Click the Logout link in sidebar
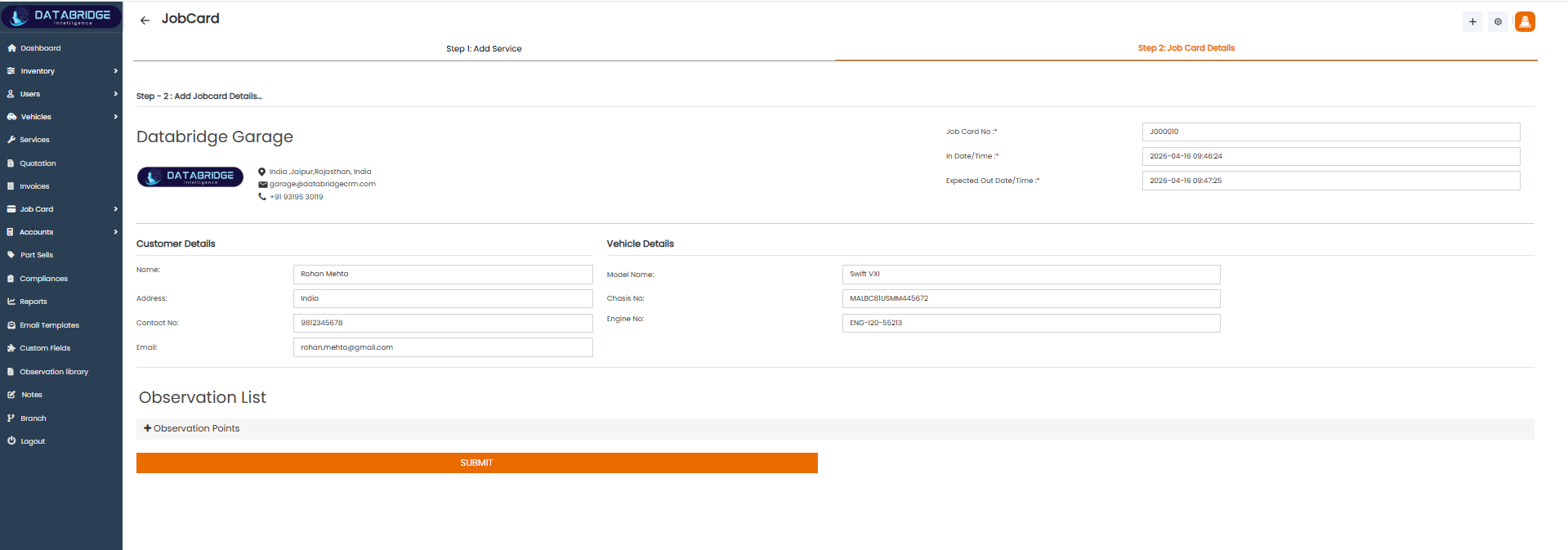 tap(33, 441)
